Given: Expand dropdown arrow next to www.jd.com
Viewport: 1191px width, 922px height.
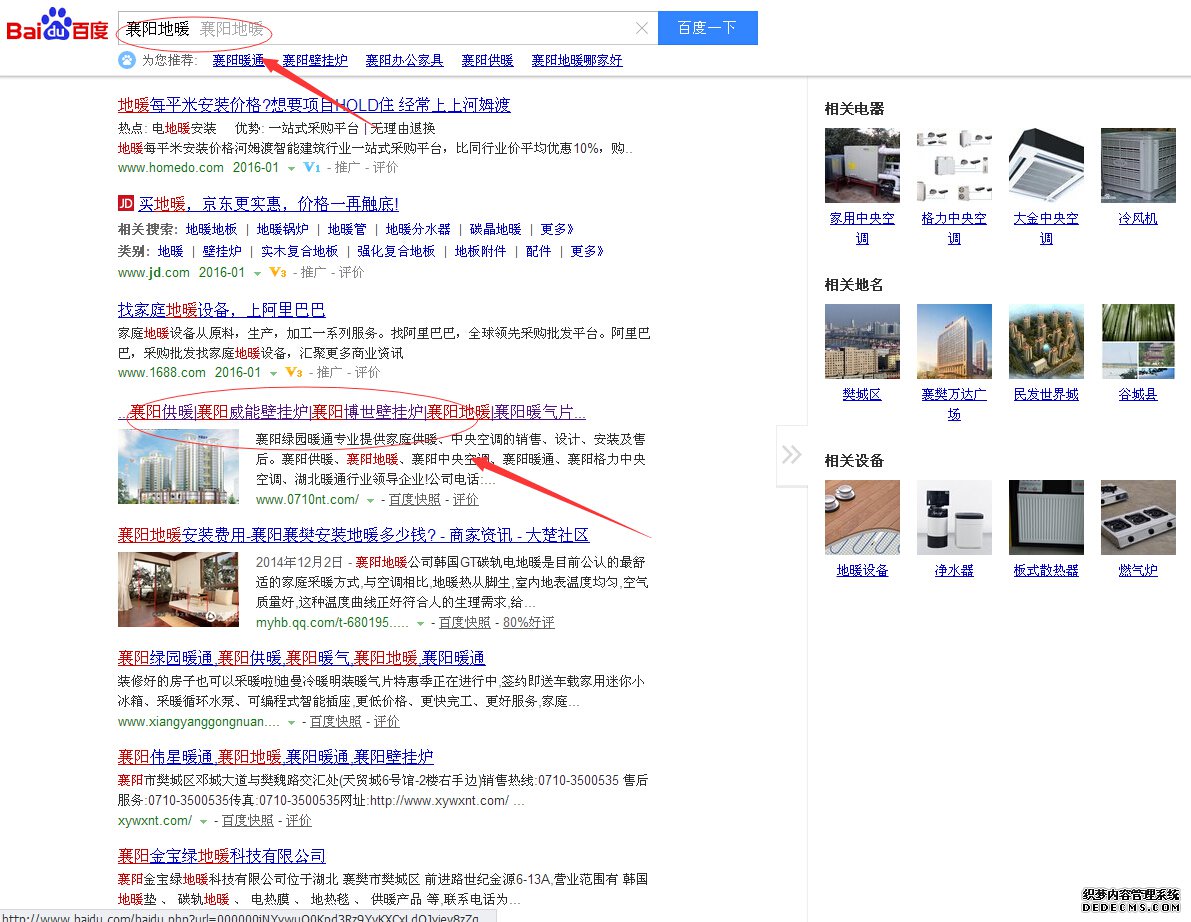Looking at the screenshot, I should (x=257, y=273).
